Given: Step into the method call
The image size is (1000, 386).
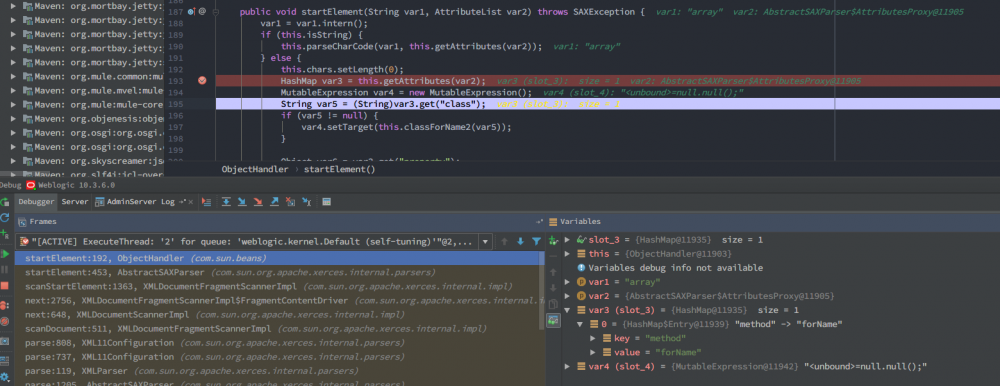Looking at the screenshot, I should click(242, 202).
